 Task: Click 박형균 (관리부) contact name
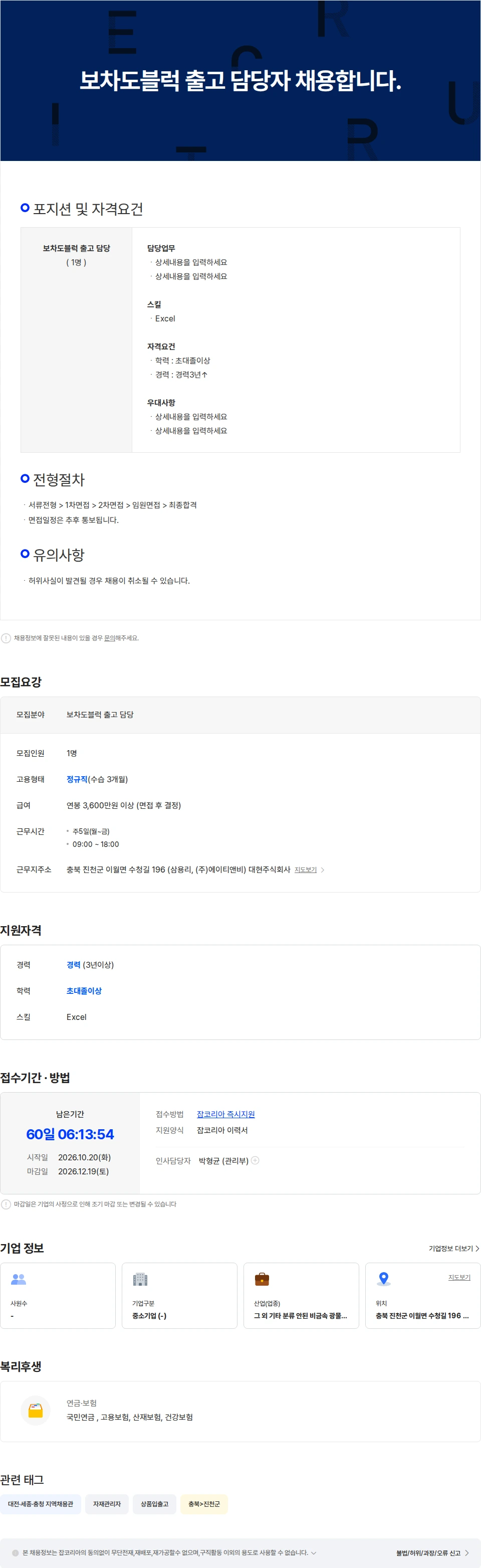(224, 1161)
